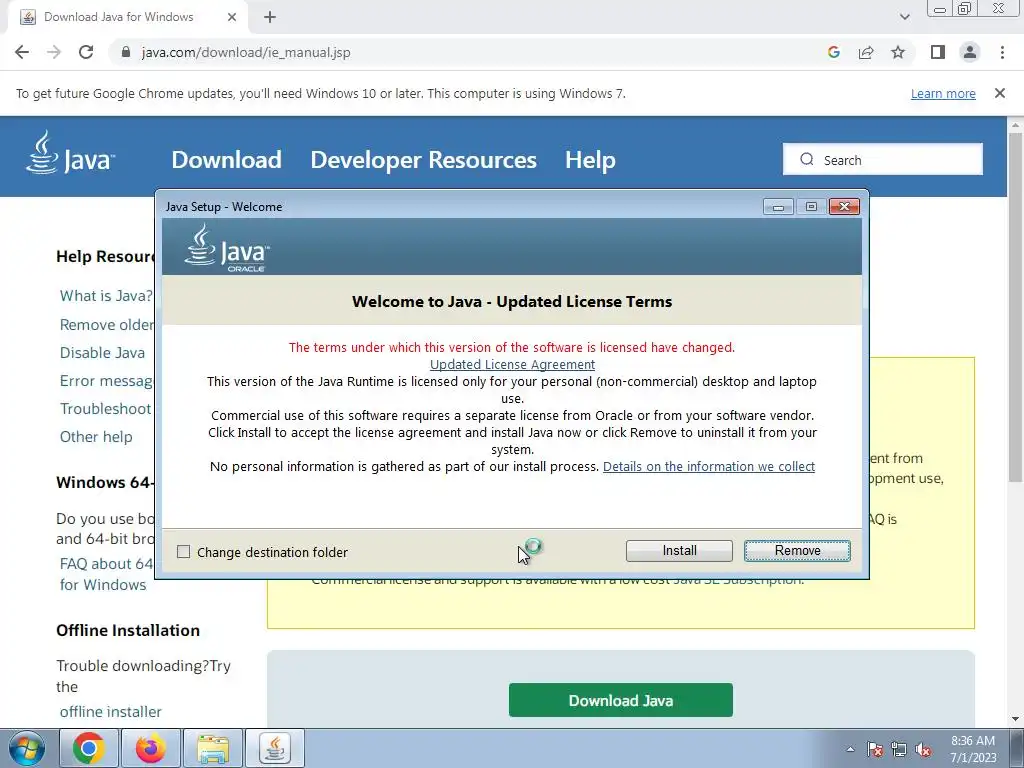1024x768 pixels.
Task: Open the Chrome side panel icon
Action: coord(938,52)
